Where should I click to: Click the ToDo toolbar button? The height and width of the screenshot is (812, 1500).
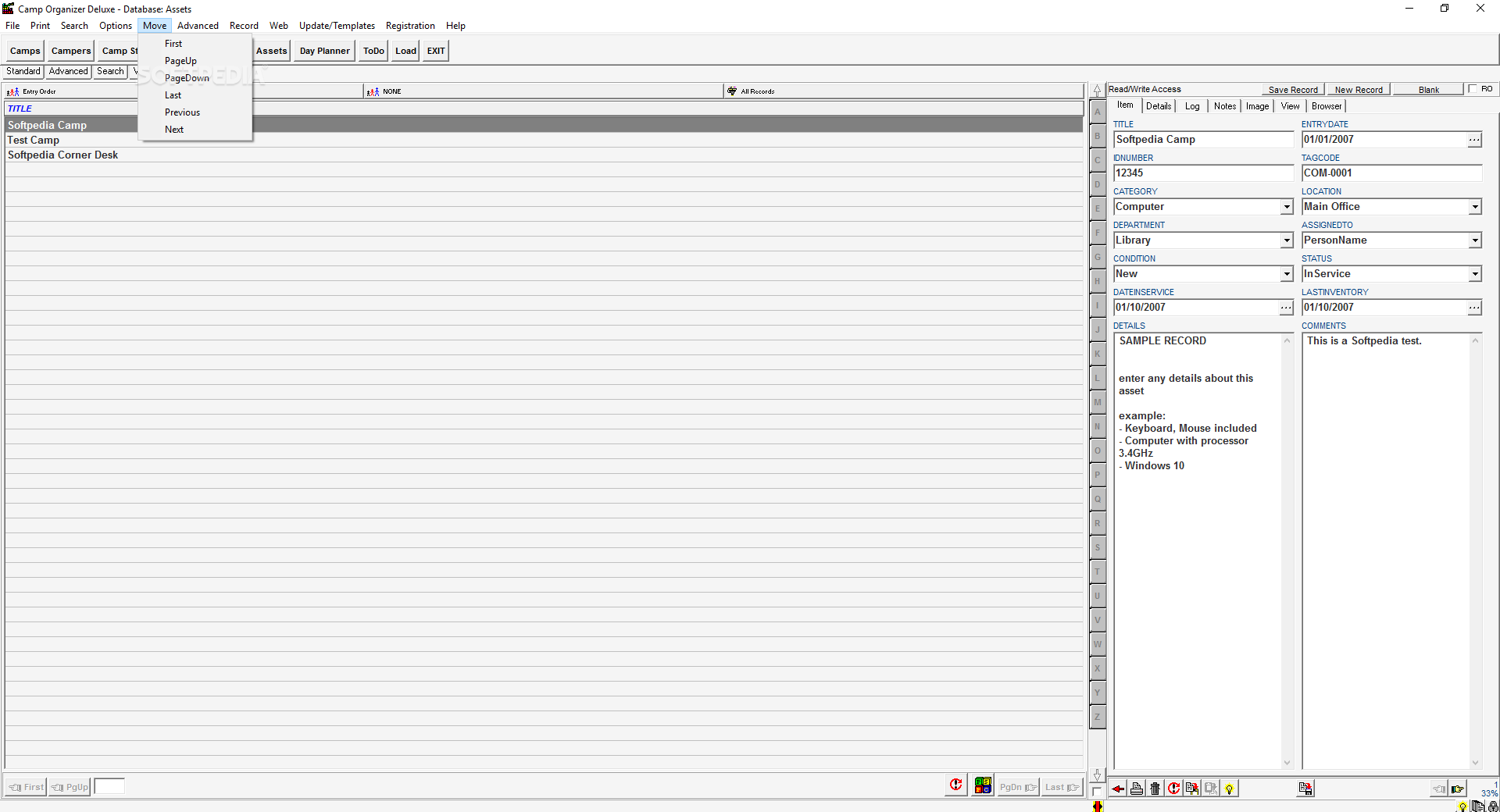[x=373, y=51]
